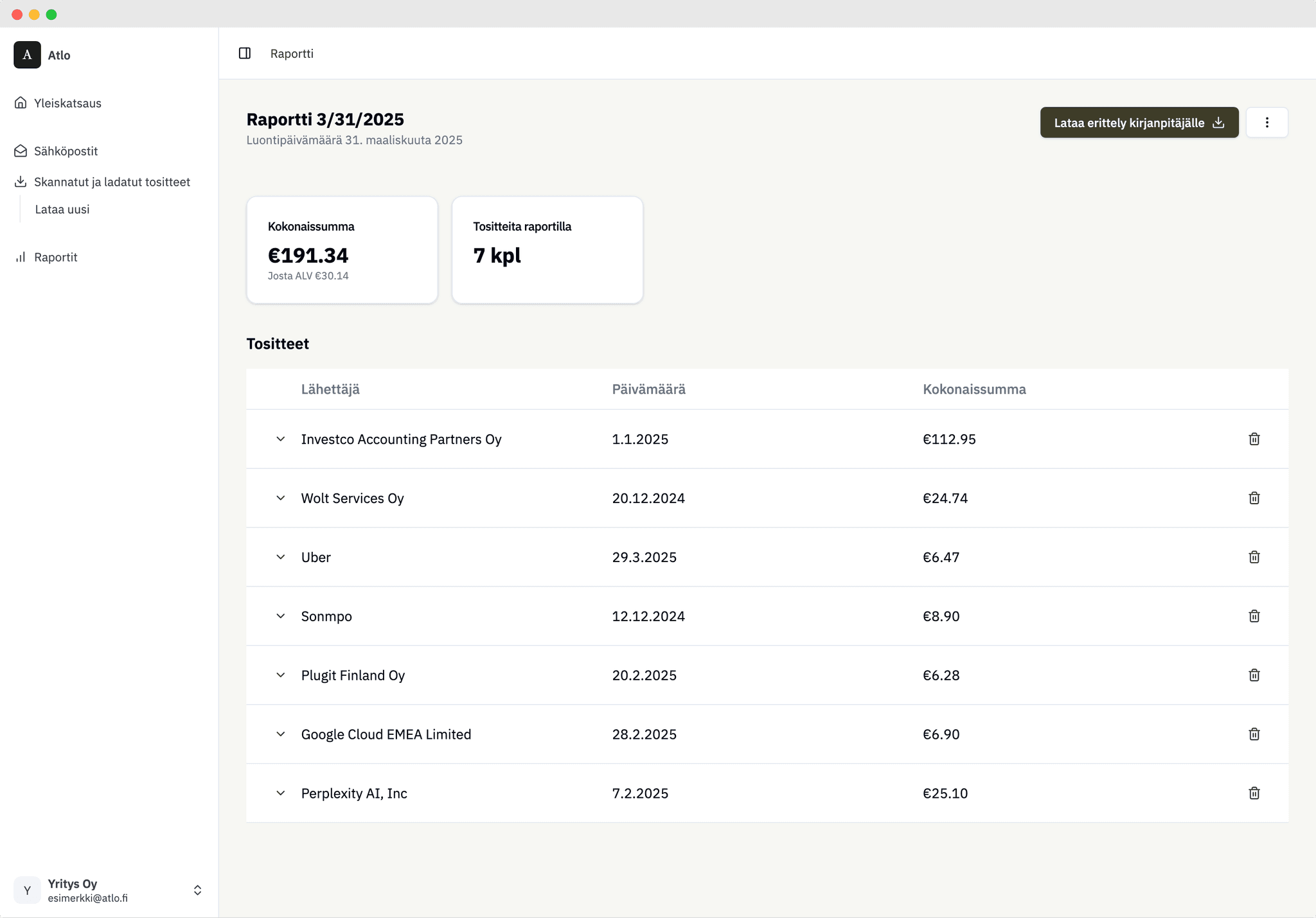Open the account switcher for Yritys Oy
Image resolution: width=1316 pixels, height=918 pixels.
(x=197, y=890)
